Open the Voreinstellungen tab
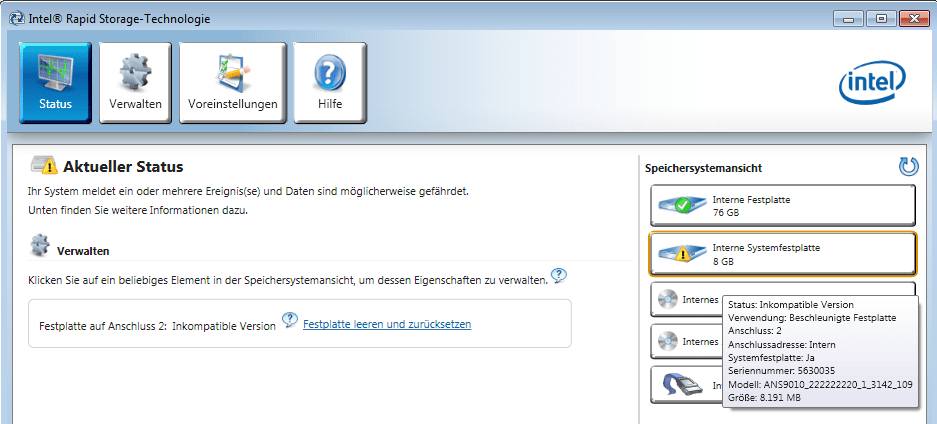Viewport: 937px width, 424px height. click(232, 82)
